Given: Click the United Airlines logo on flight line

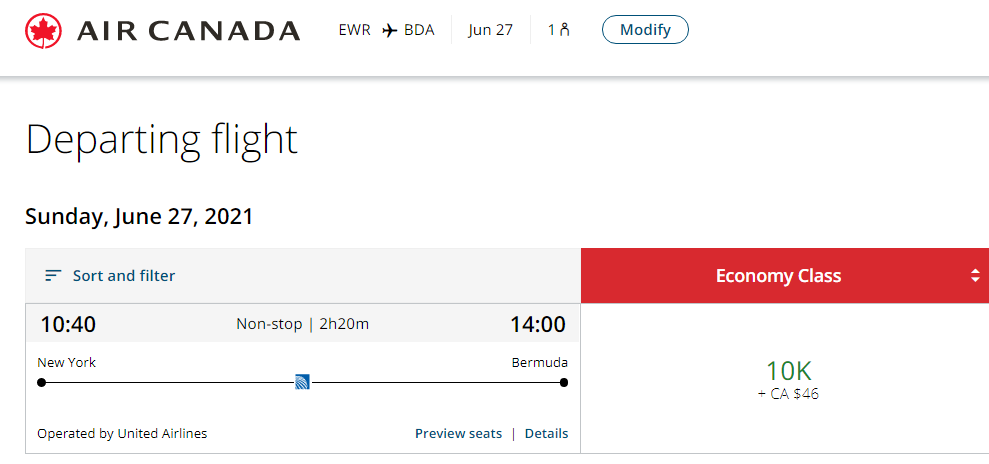Looking at the screenshot, I should [302, 381].
